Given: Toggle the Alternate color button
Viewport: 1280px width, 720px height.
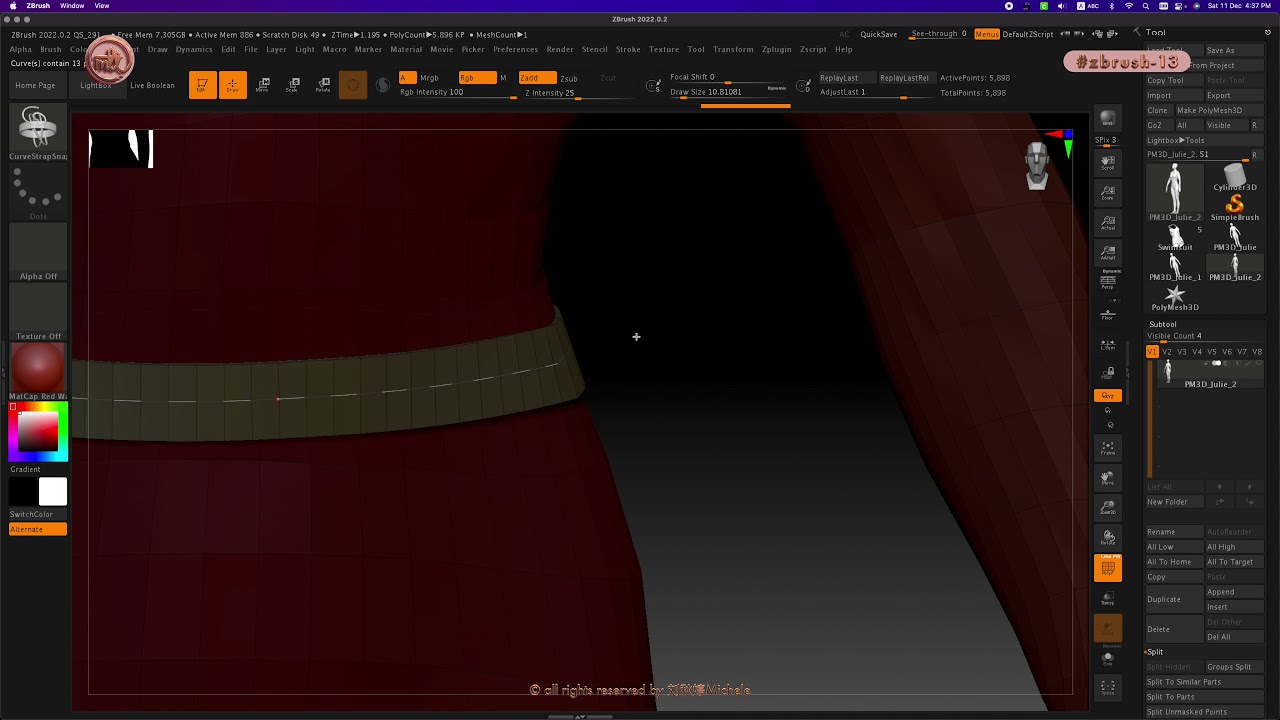Looking at the screenshot, I should [x=38, y=529].
